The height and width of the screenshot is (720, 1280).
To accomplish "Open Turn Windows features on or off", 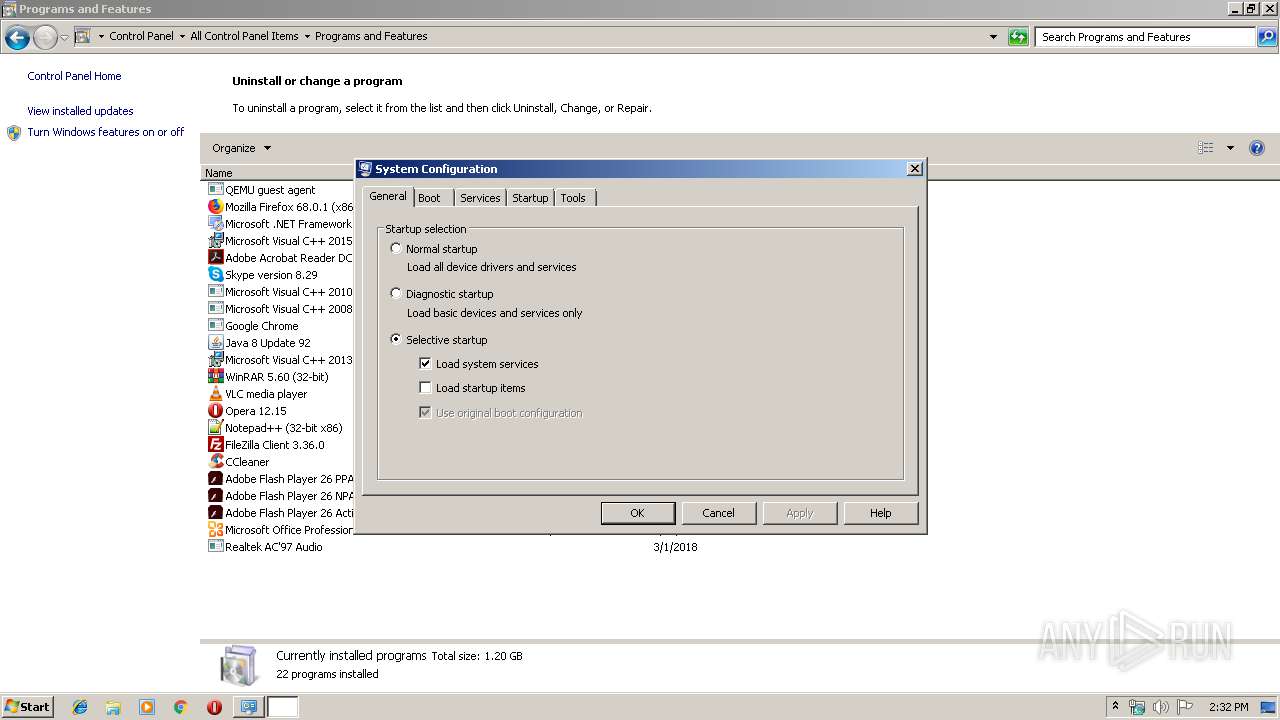I will click(x=105, y=132).
